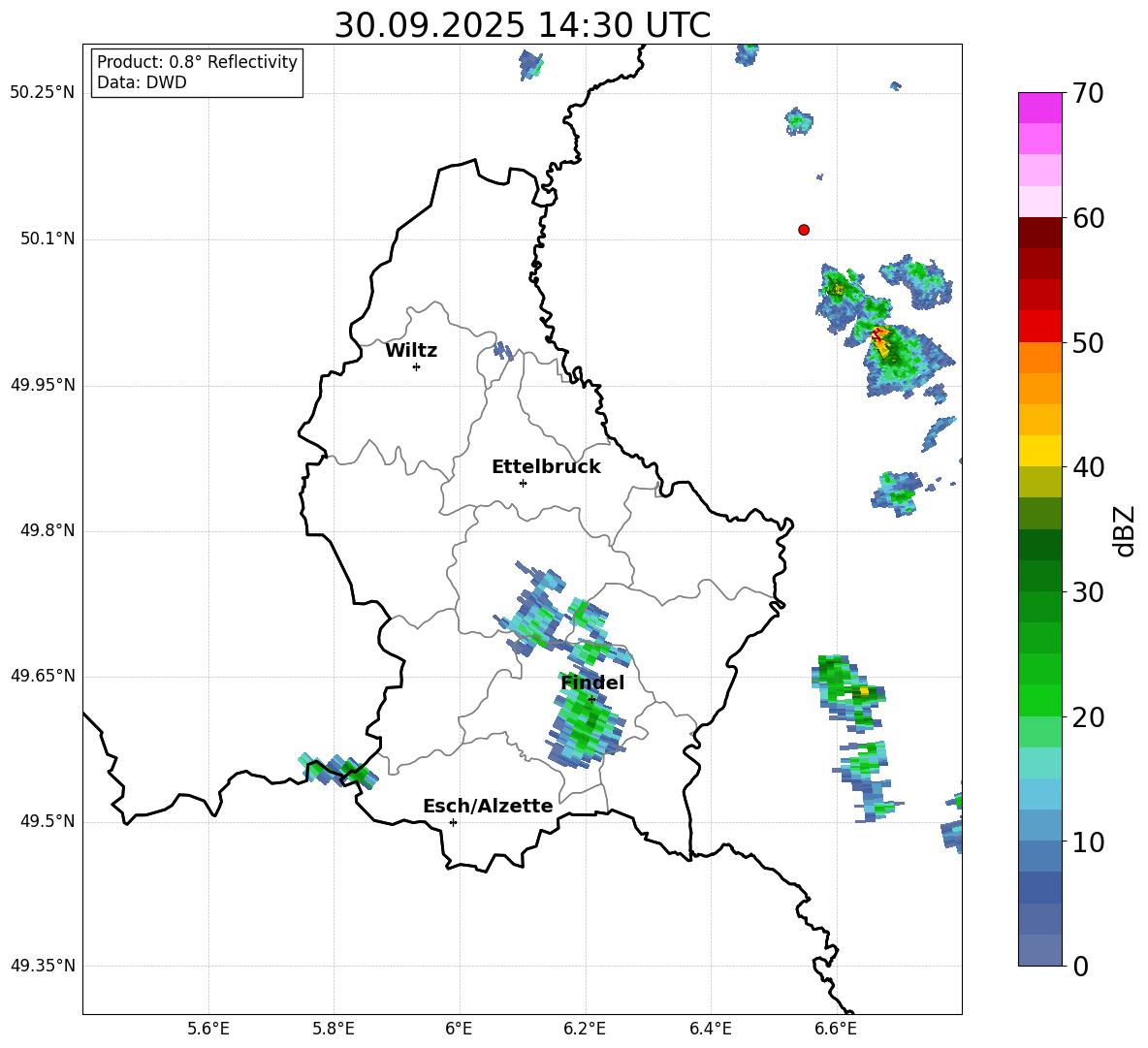Screen dimensions: 1148x1048
Task: Click the title "30.09.2025 14:30 UTC"
Action: (x=522, y=25)
